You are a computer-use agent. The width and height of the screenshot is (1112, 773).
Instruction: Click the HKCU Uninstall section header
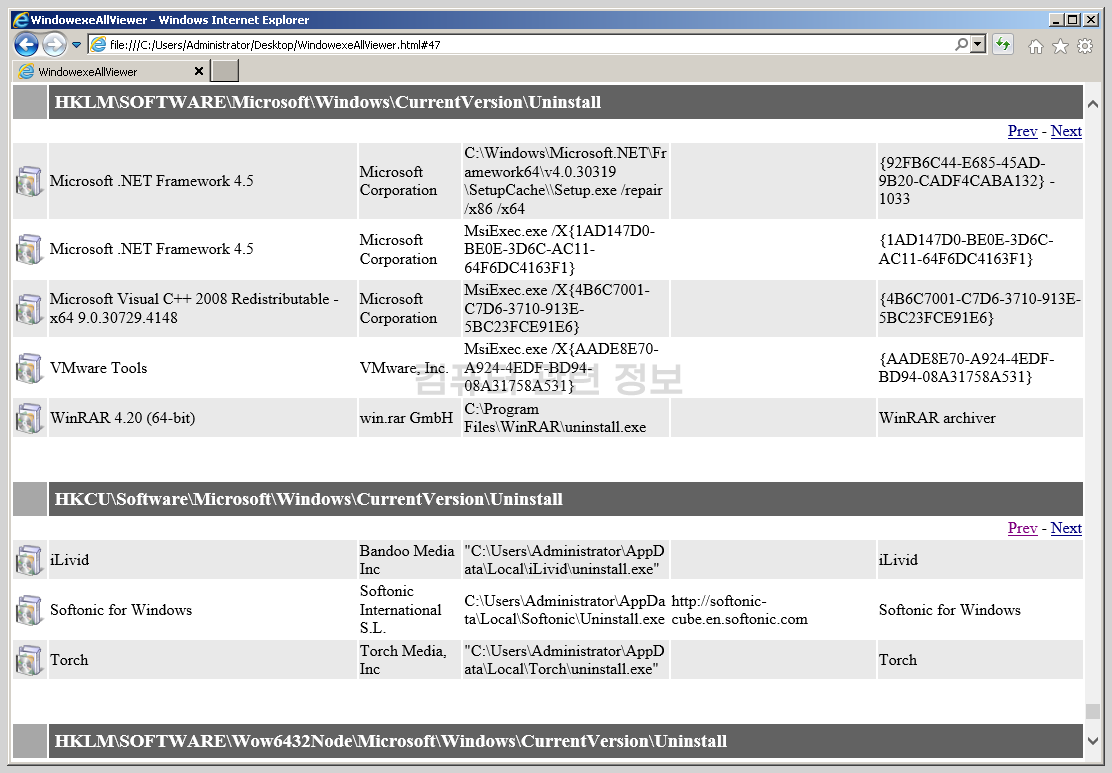point(565,499)
